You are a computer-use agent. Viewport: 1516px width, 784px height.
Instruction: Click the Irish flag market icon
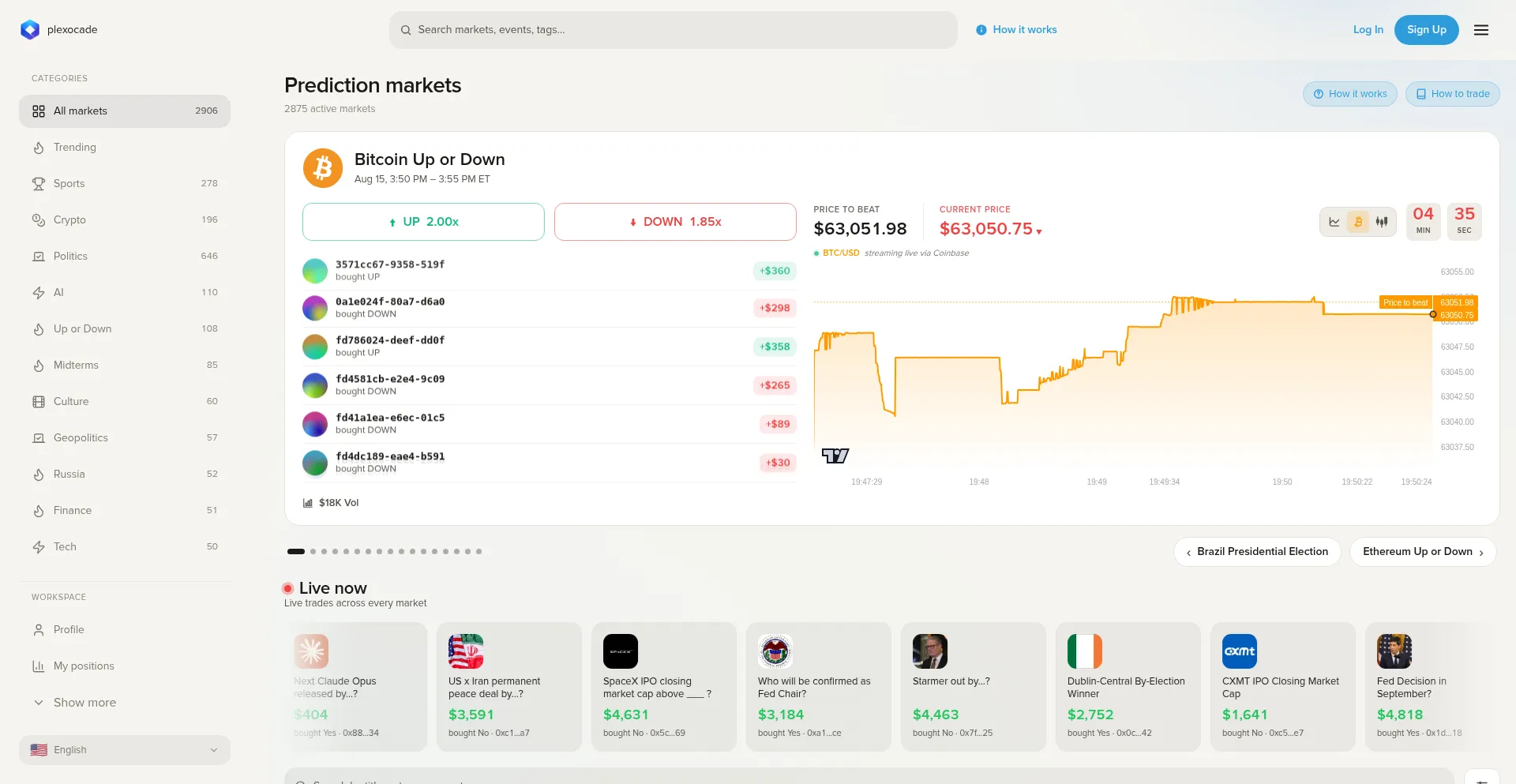tap(1085, 651)
